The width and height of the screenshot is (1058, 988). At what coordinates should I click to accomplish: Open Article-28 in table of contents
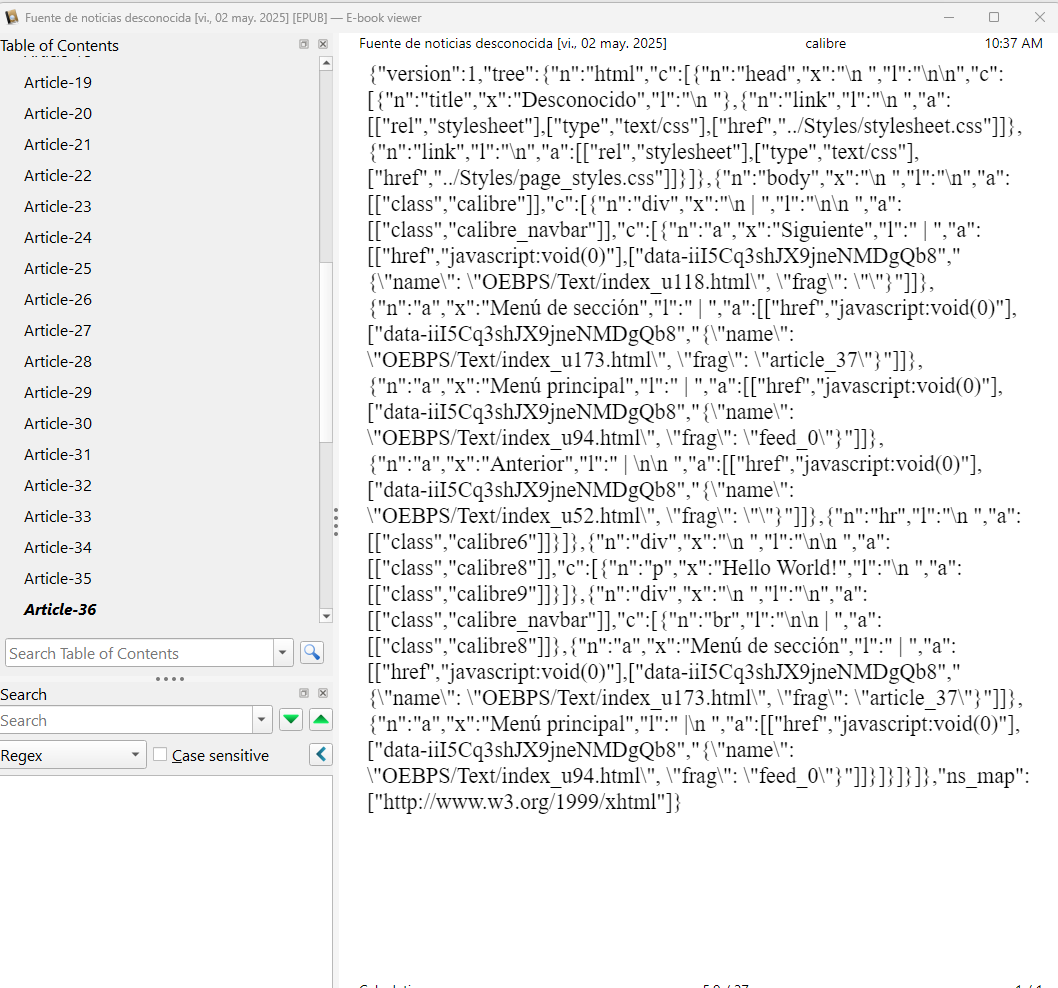pos(58,362)
